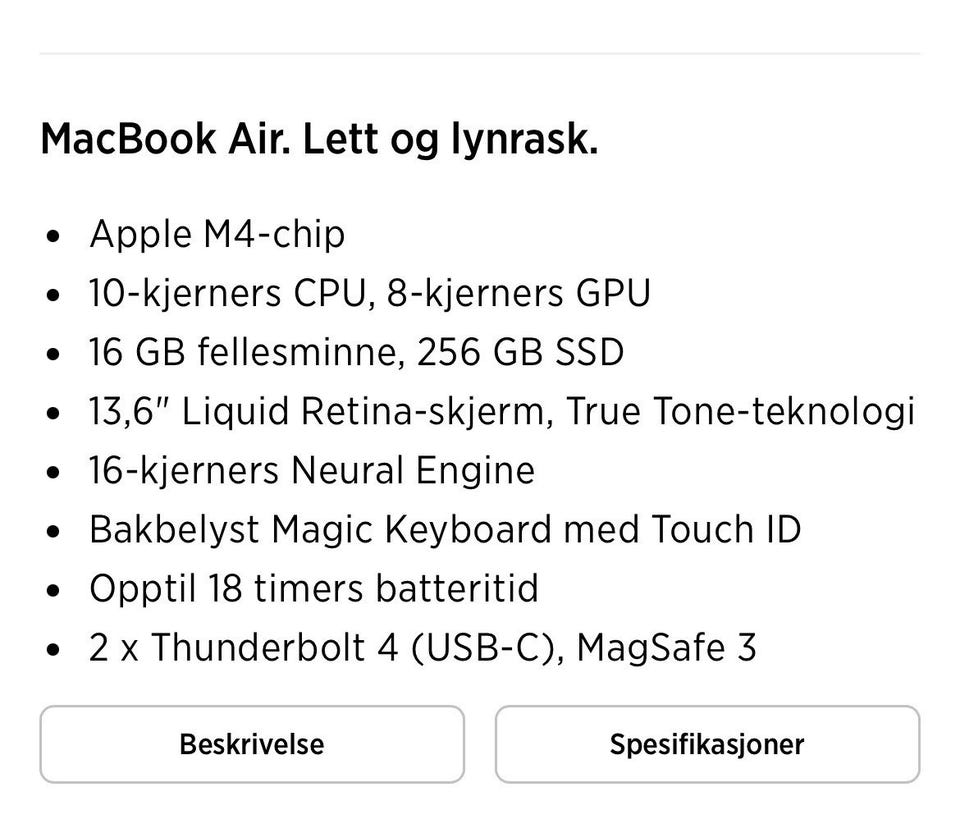Select the med Touch ID text
Screen dimensions: 960x819
(682, 529)
